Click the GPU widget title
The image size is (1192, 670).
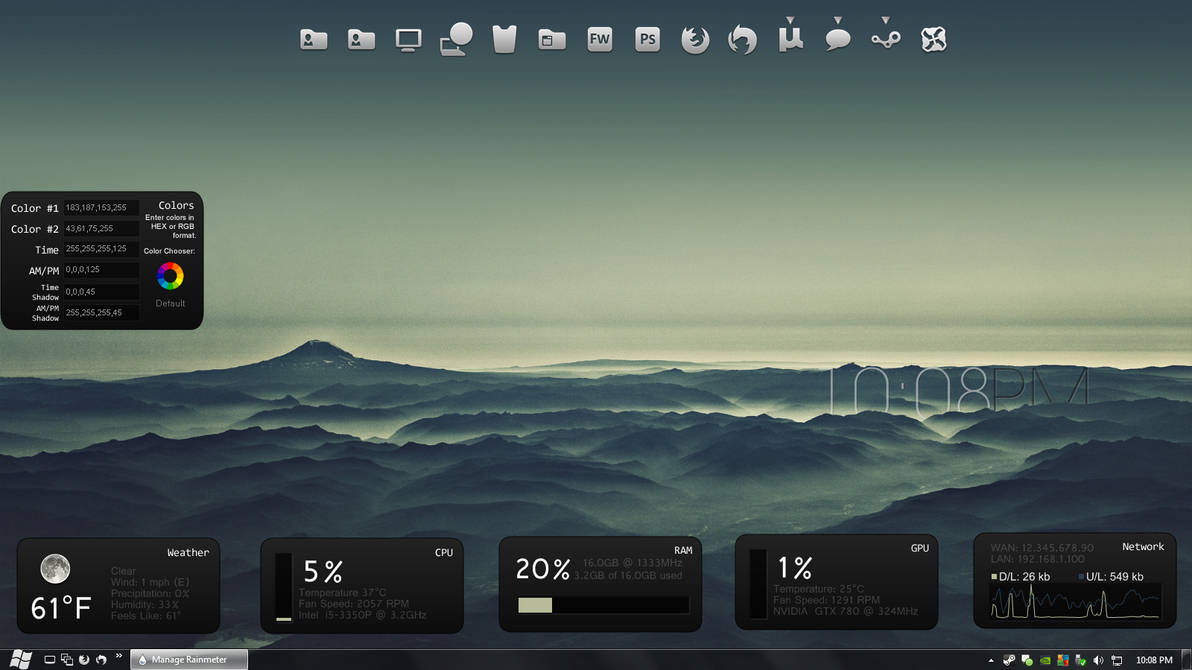tap(920, 548)
